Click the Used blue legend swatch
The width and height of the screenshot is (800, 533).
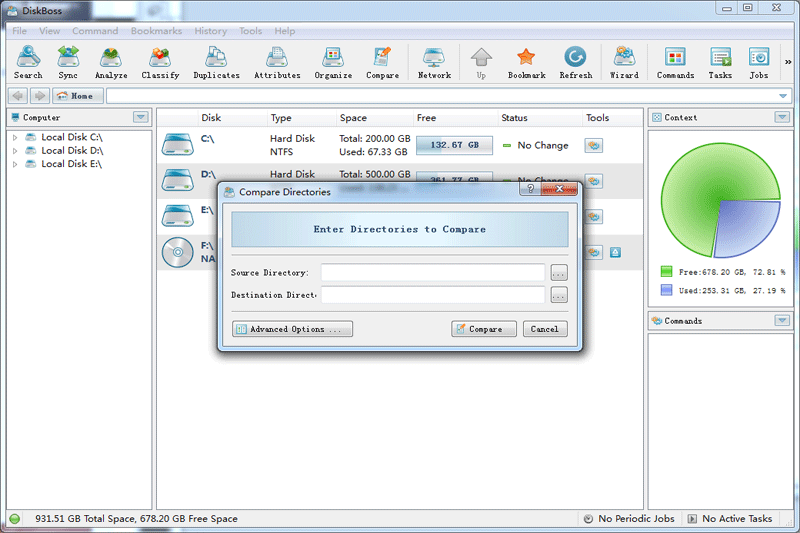coord(667,290)
